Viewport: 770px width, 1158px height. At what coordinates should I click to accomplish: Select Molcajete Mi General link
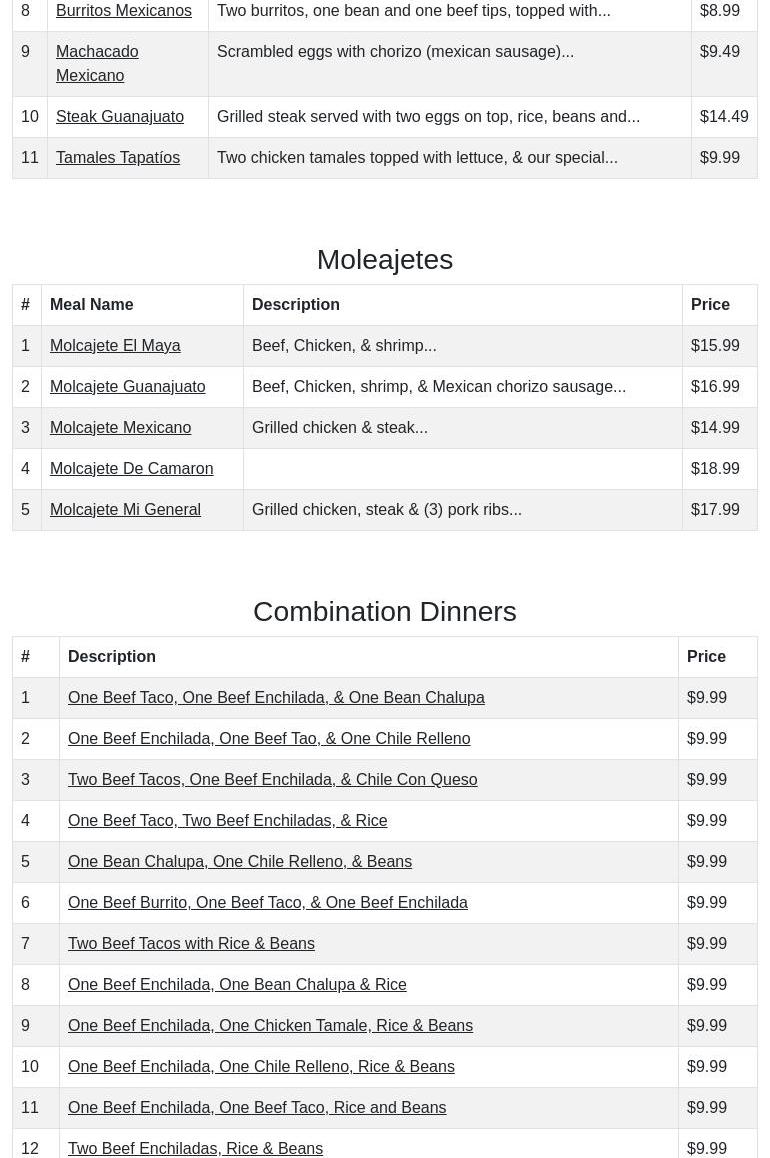pos(125,509)
